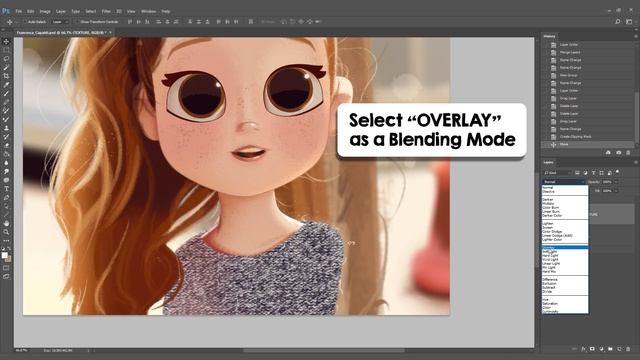The height and width of the screenshot is (360, 640).
Task: Click the Change Screen Mode icon
Action: pos(6,276)
